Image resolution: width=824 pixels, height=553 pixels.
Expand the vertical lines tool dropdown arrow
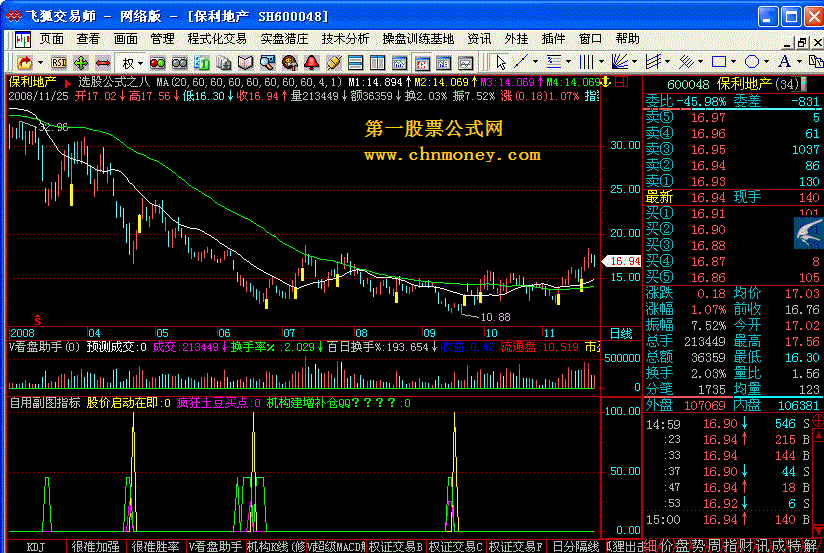[x=601, y=62]
